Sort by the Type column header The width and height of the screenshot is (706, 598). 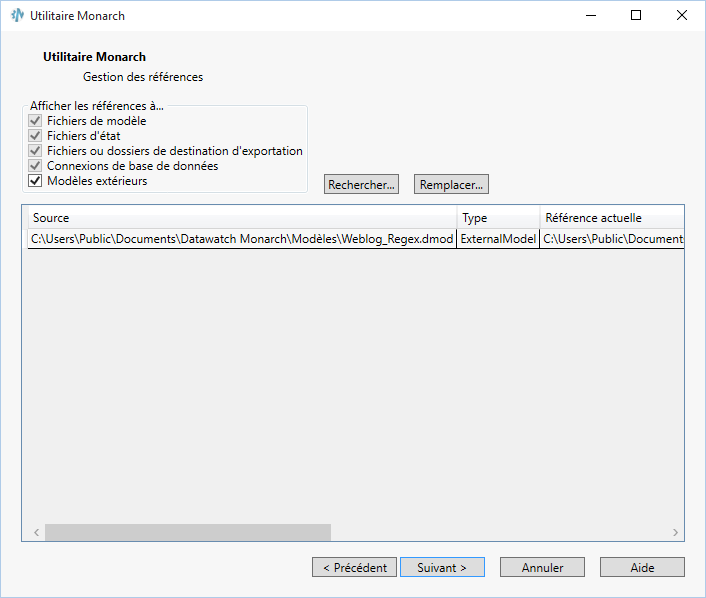[498, 218]
